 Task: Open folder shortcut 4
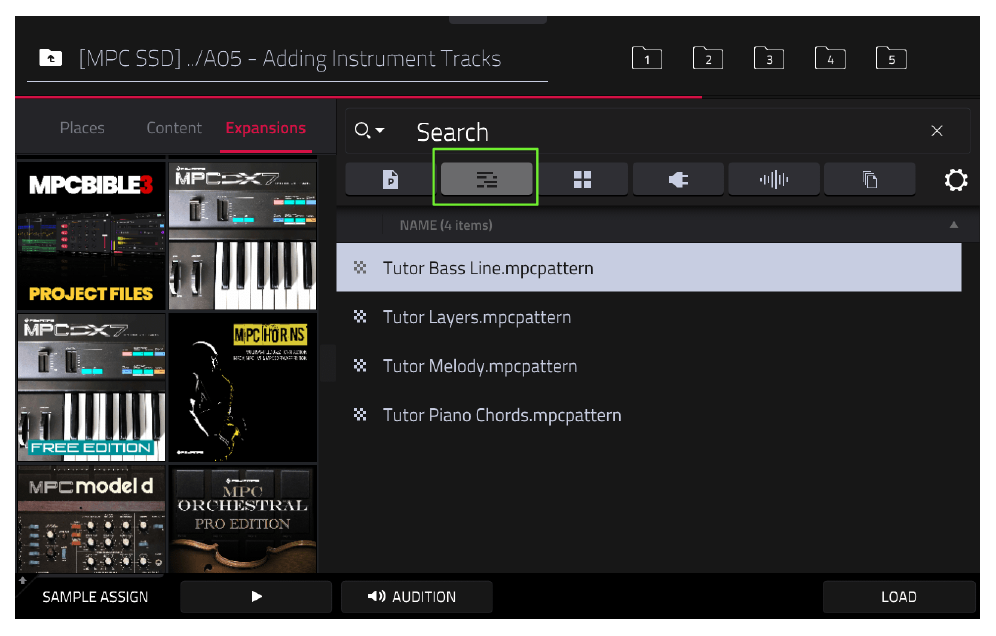pos(830,58)
